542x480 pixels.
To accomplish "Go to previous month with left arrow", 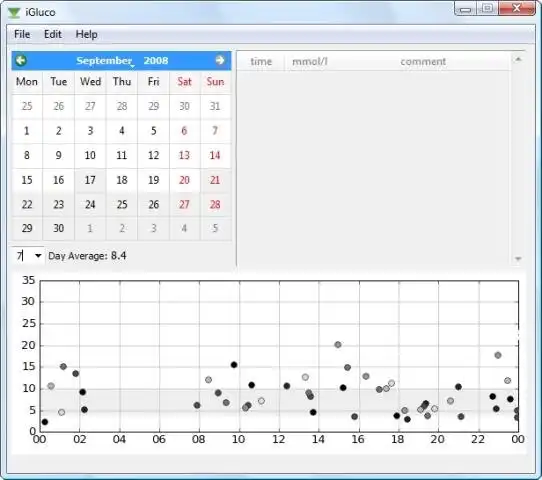I will 21,60.
